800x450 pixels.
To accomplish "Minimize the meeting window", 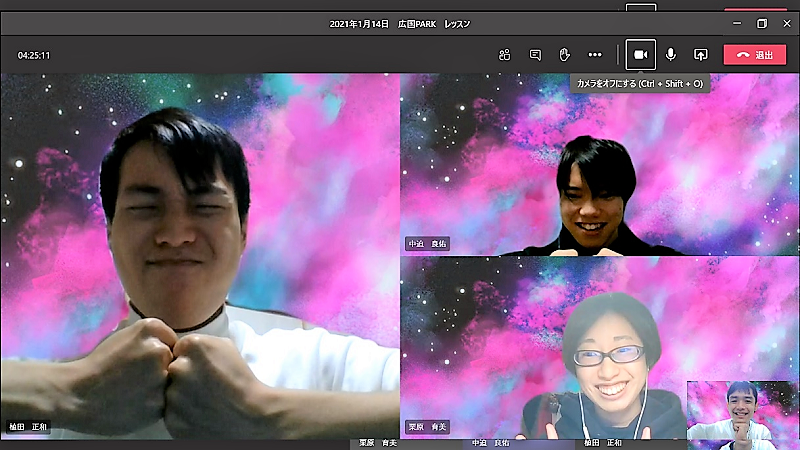I will (x=737, y=23).
